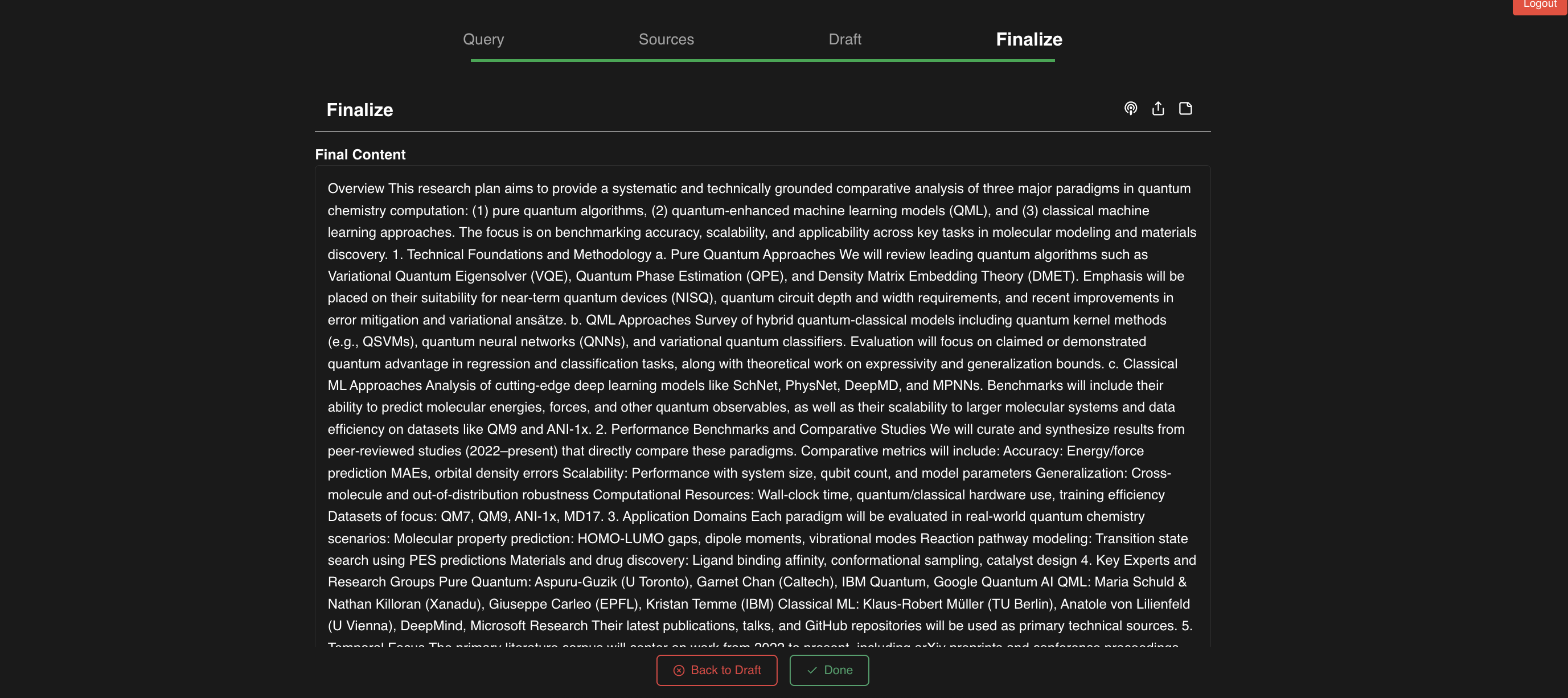Click the Finalize section heading
Screen dimensions: 1568x698
coord(360,110)
